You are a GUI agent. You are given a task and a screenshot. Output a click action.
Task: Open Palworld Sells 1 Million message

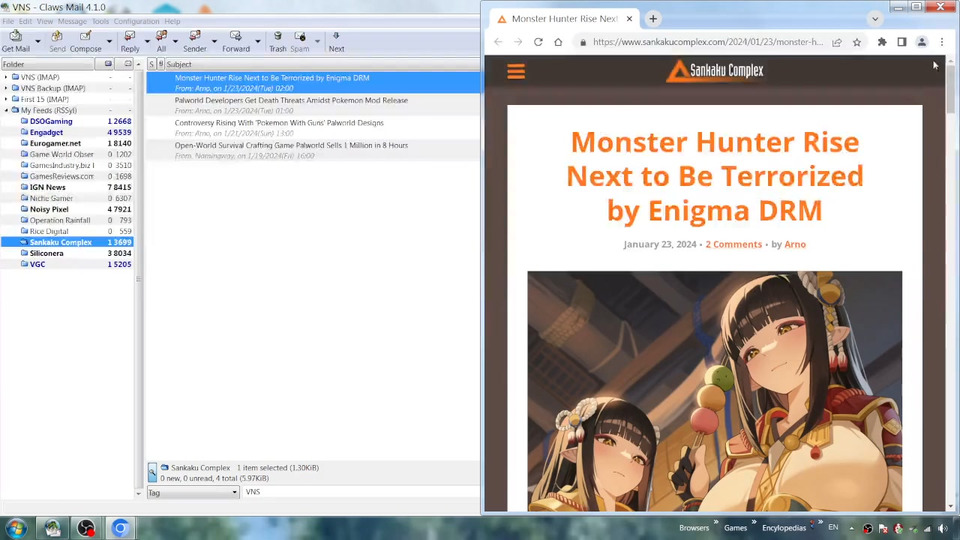click(313, 151)
